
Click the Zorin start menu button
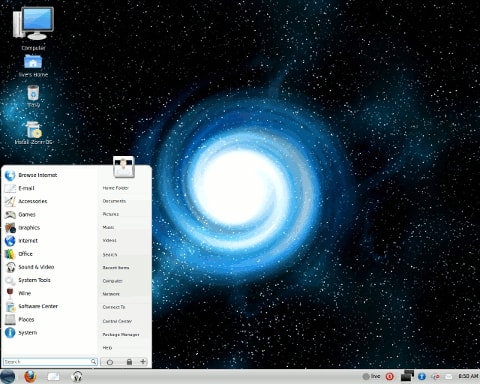pyautogui.click(x=8, y=377)
